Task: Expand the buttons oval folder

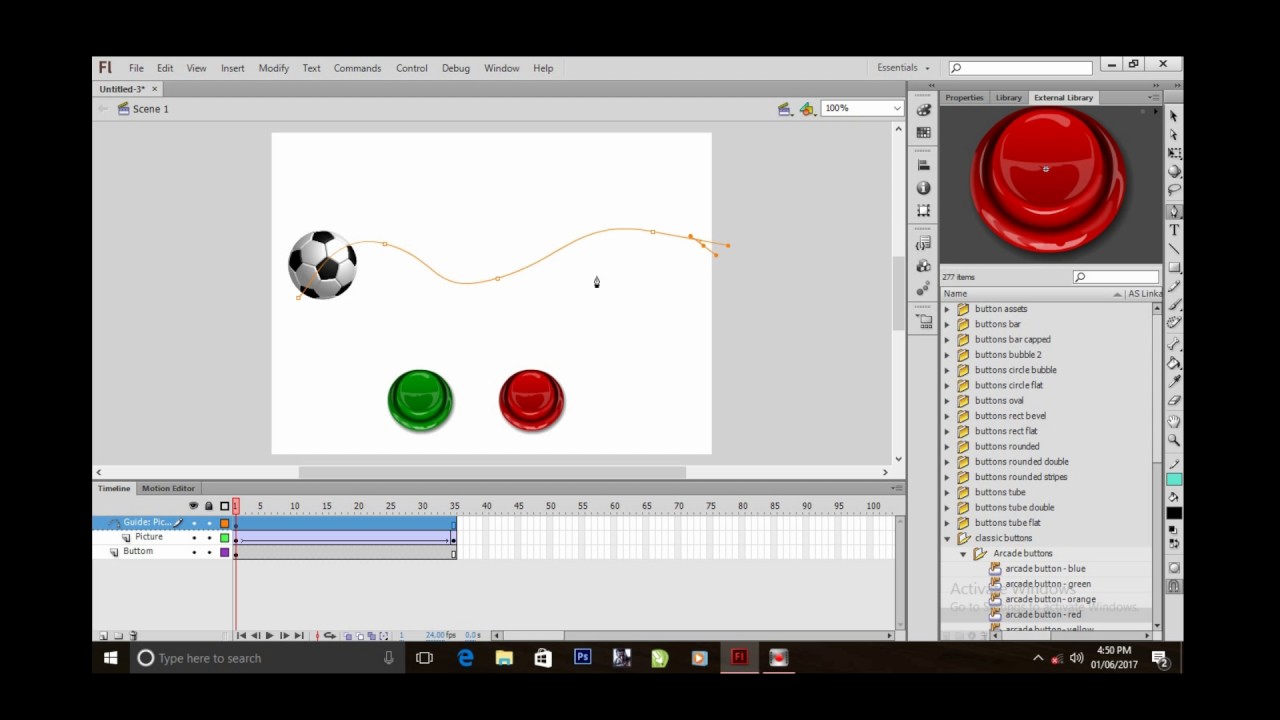Action: [947, 401]
